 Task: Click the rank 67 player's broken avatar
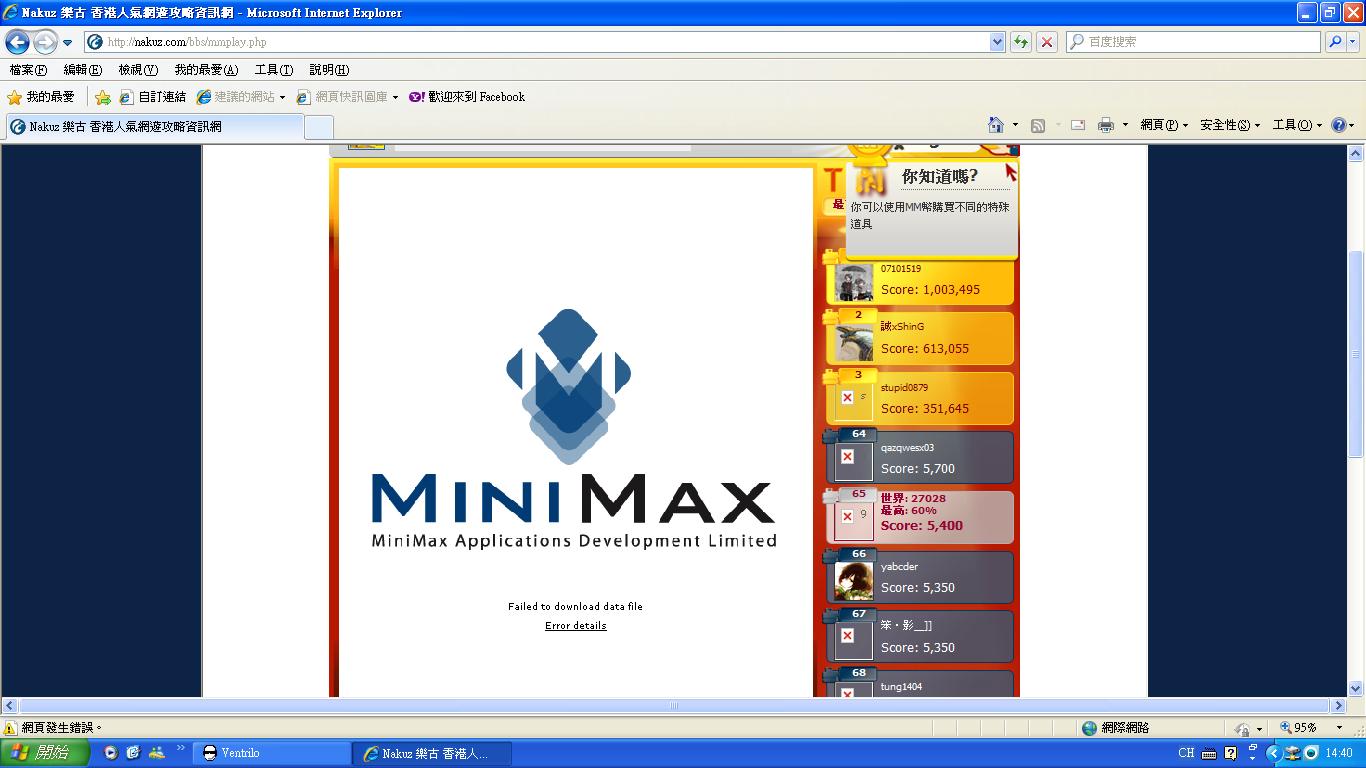(853, 641)
